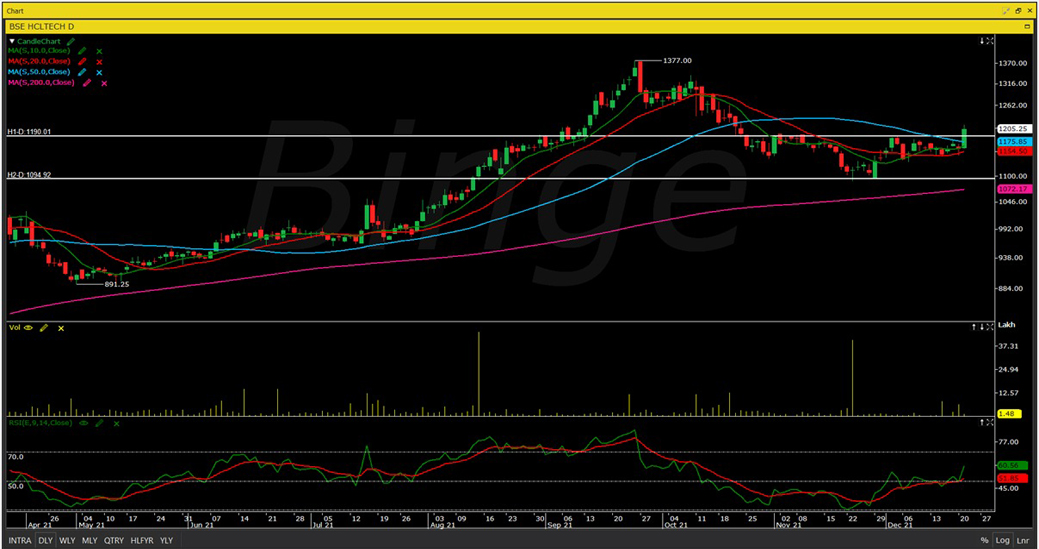The image size is (1039, 549).
Task: Click the pin icon in Chart title bar
Action: (x=1006, y=11)
